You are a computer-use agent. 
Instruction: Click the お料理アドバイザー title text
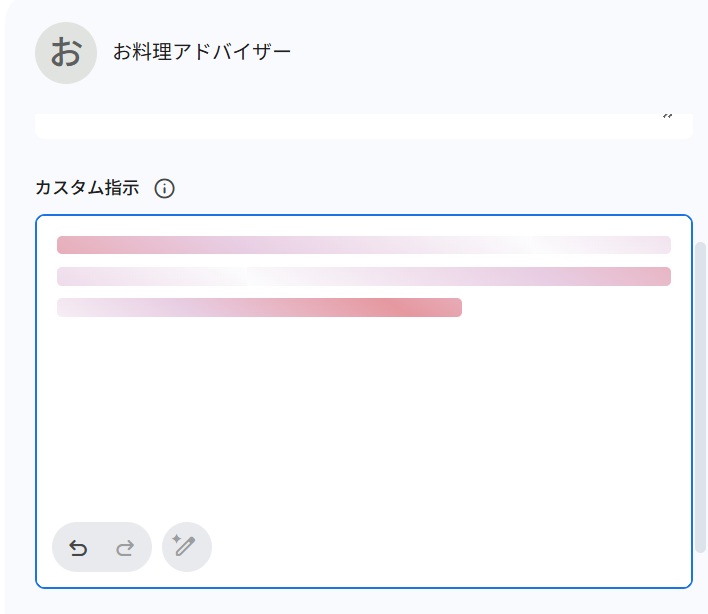202,52
